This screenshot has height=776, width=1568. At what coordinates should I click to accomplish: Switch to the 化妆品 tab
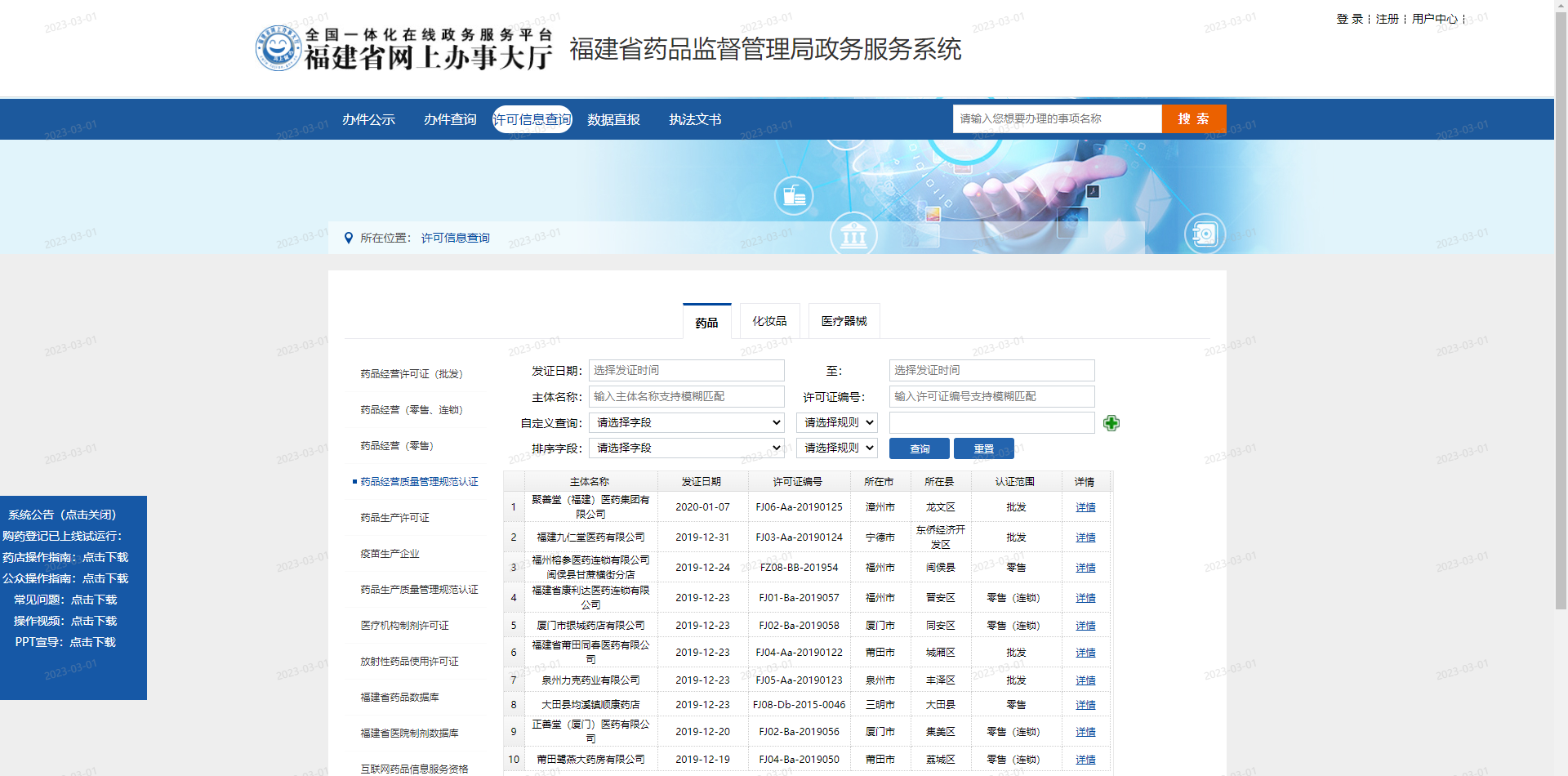click(769, 321)
